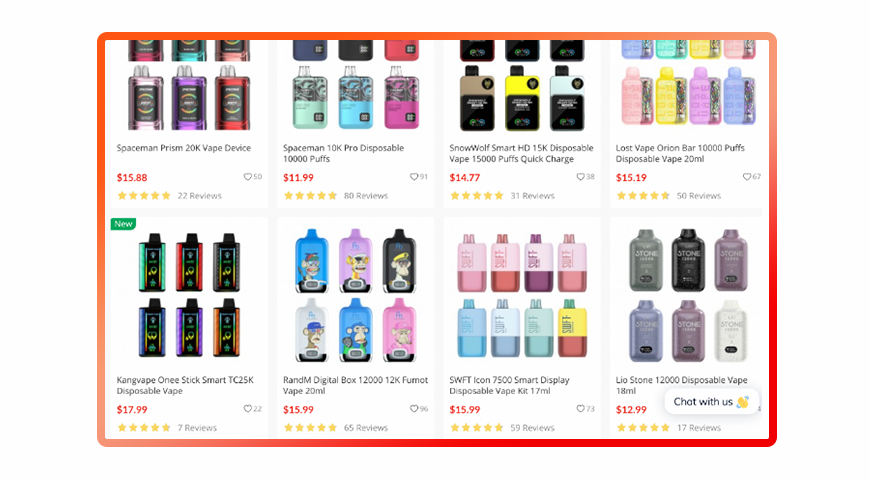The image size is (870, 480).
Task: Select the Lio Stone 12000 product thumbnail
Action: pyautogui.click(x=688, y=295)
